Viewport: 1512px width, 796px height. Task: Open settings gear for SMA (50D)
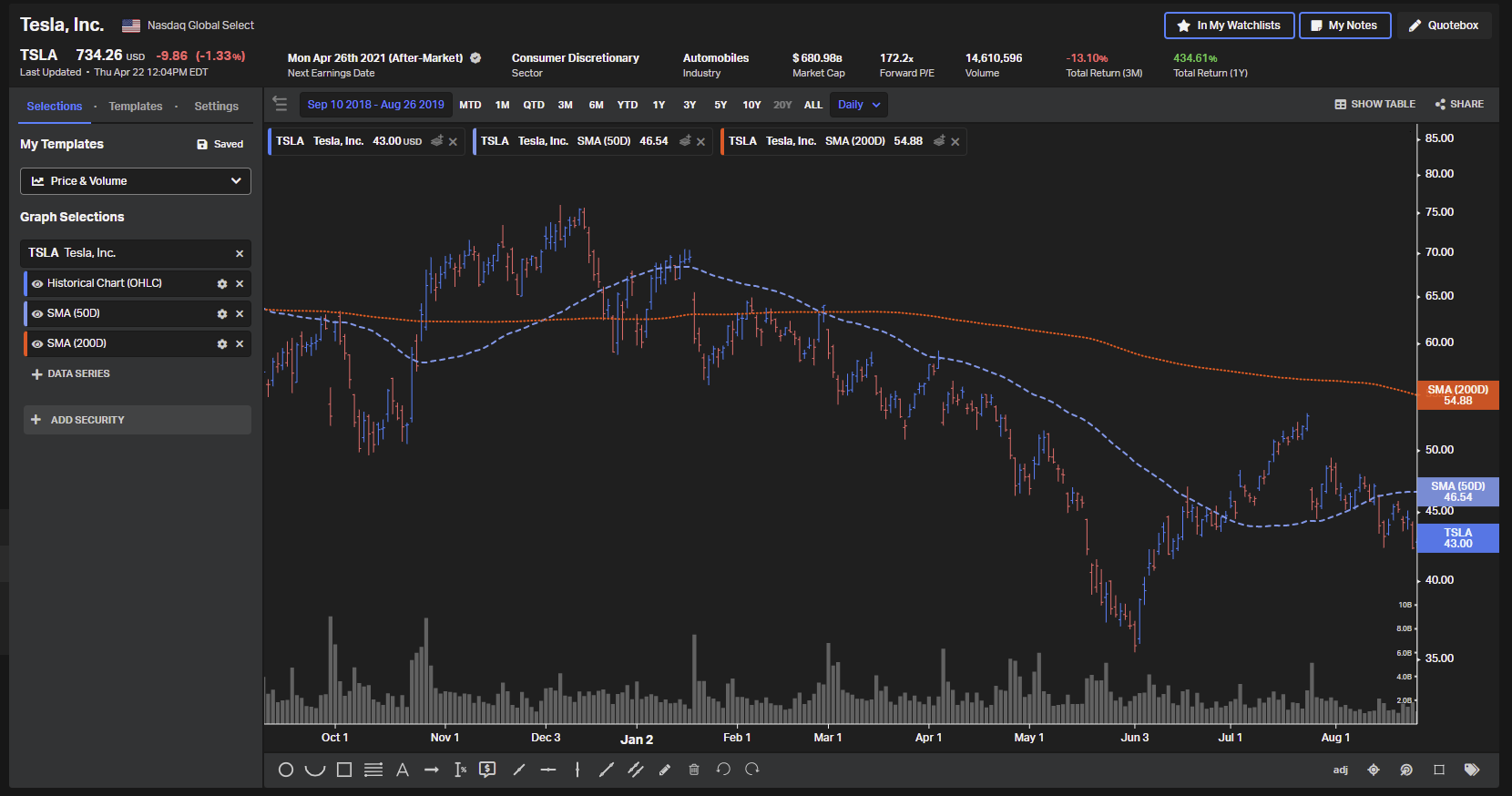[x=221, y=313]
